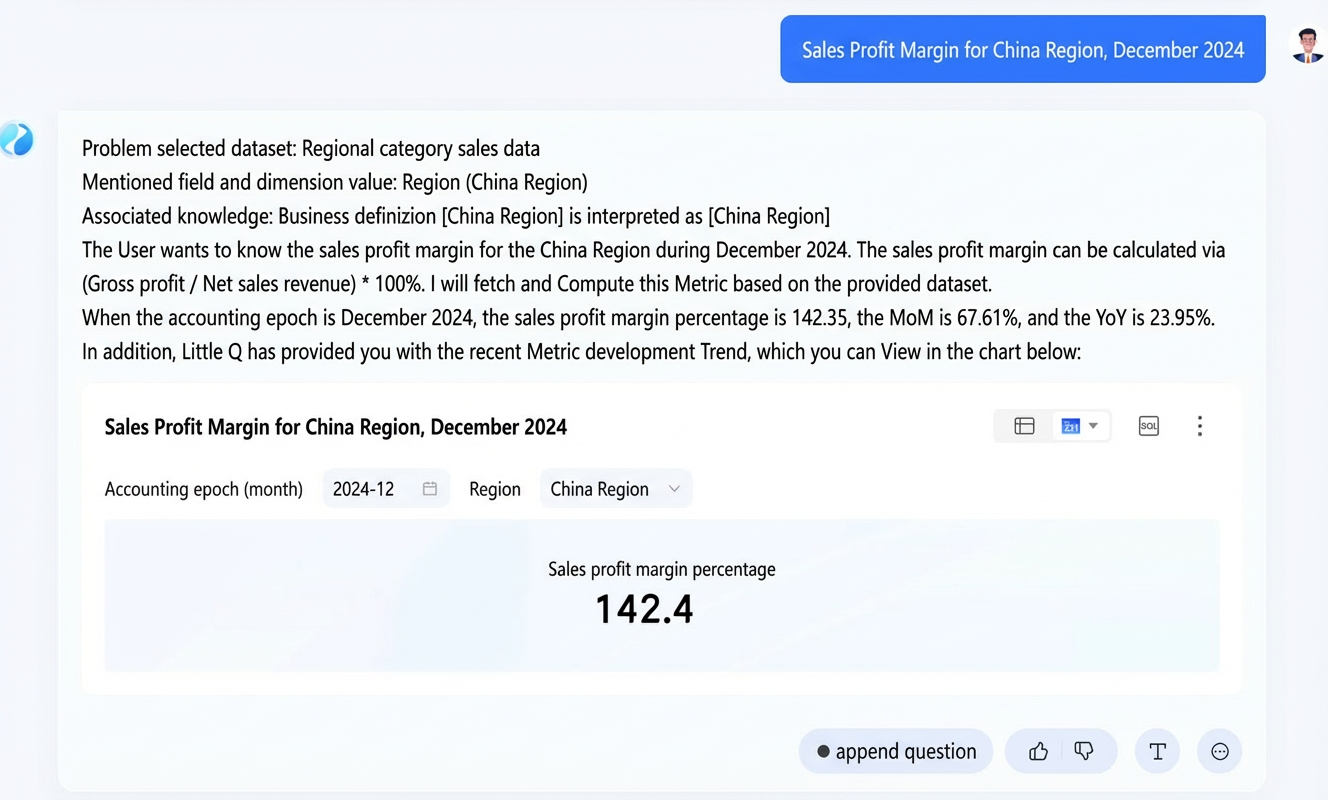Screen dimensions: 1328x800
Task: Open the circled ellipsis more options
Action: click(x=1220, y=751)
